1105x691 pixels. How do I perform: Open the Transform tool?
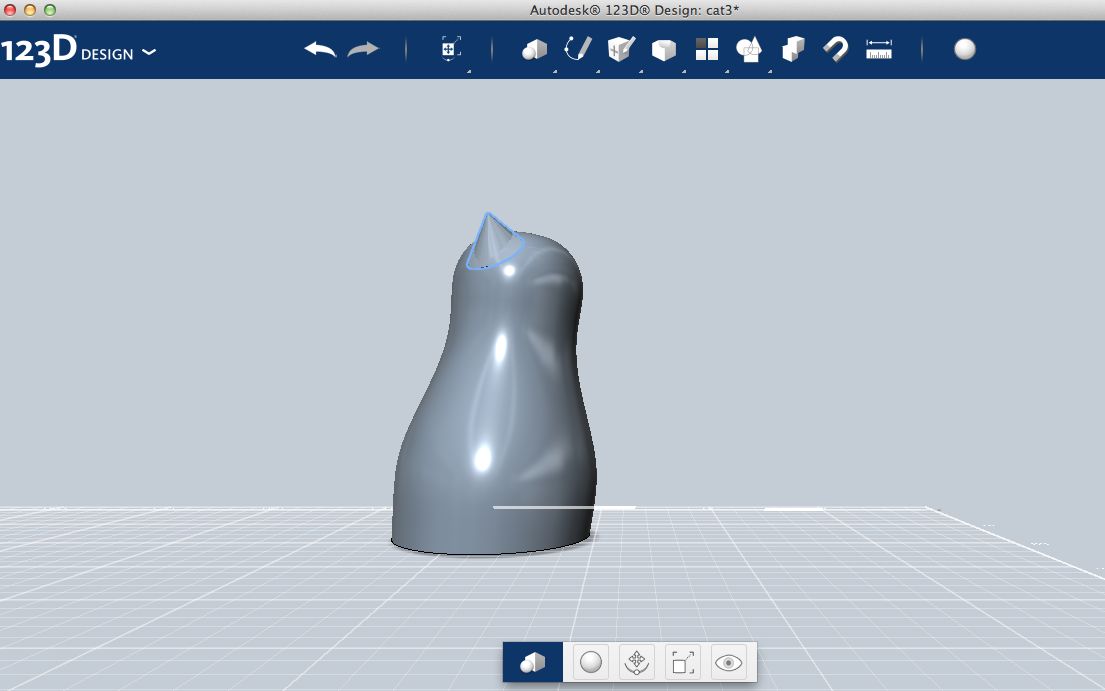pyautogui.click(x=450, y=49)
